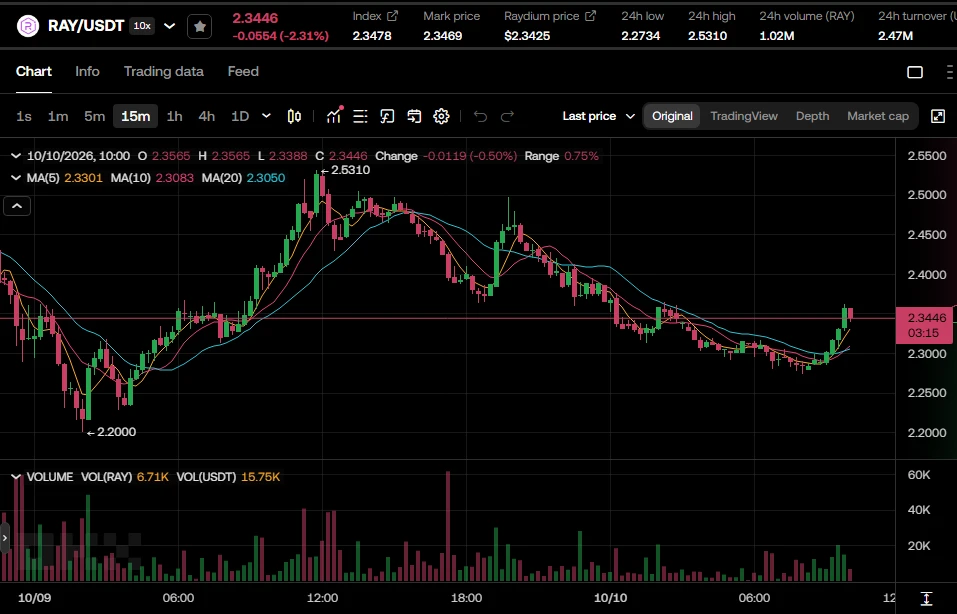Select the Original chart view
This screenshot has width=957, height=614.
[672, 116]
